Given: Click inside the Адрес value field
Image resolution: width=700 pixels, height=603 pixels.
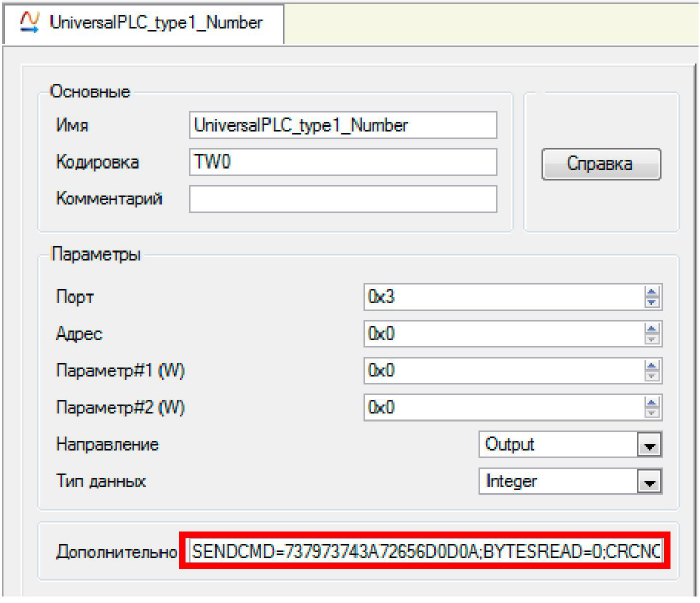Looking at the screenshot, I should 502,333.
